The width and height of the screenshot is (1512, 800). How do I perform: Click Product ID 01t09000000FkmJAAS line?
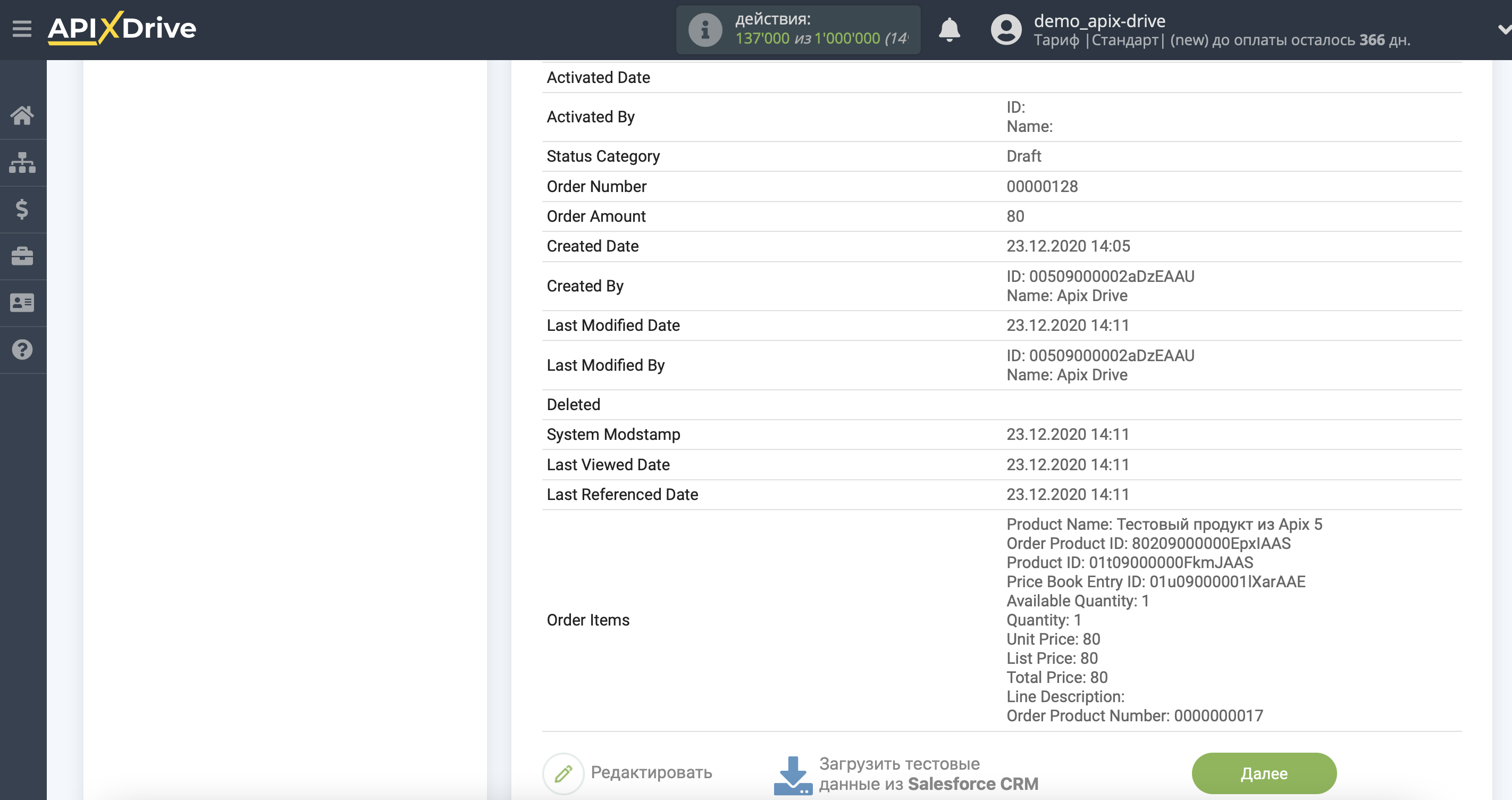(x=1129, y=563)
